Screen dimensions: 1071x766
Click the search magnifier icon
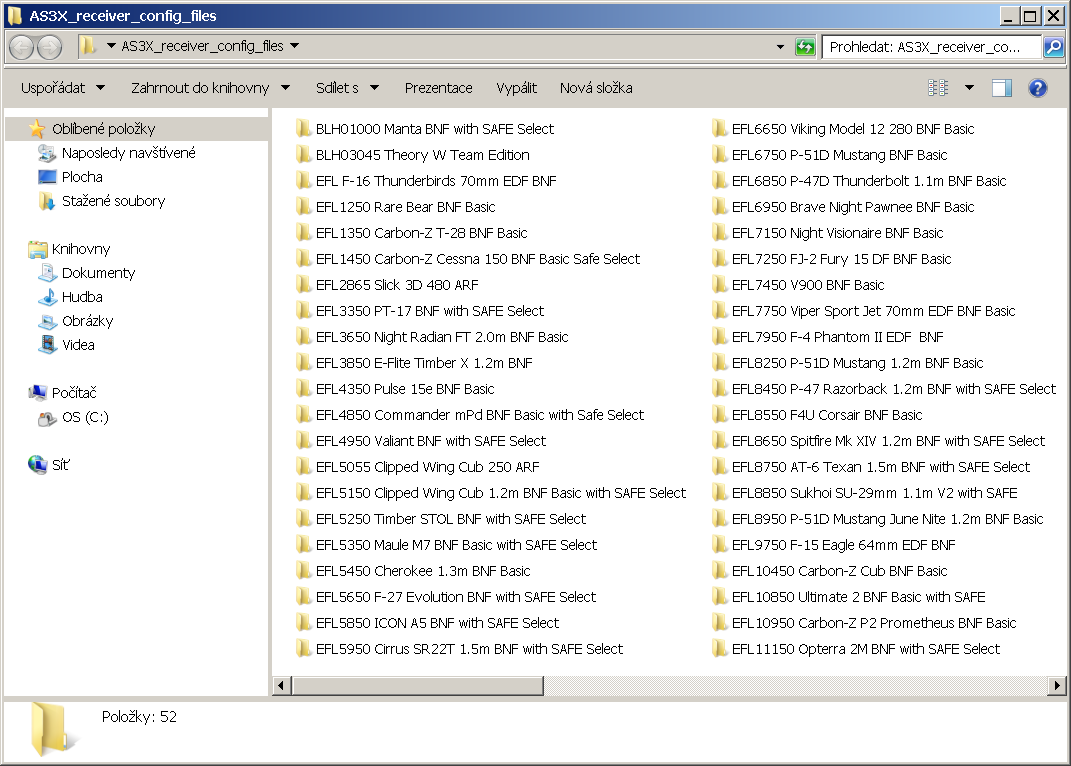1053,47
